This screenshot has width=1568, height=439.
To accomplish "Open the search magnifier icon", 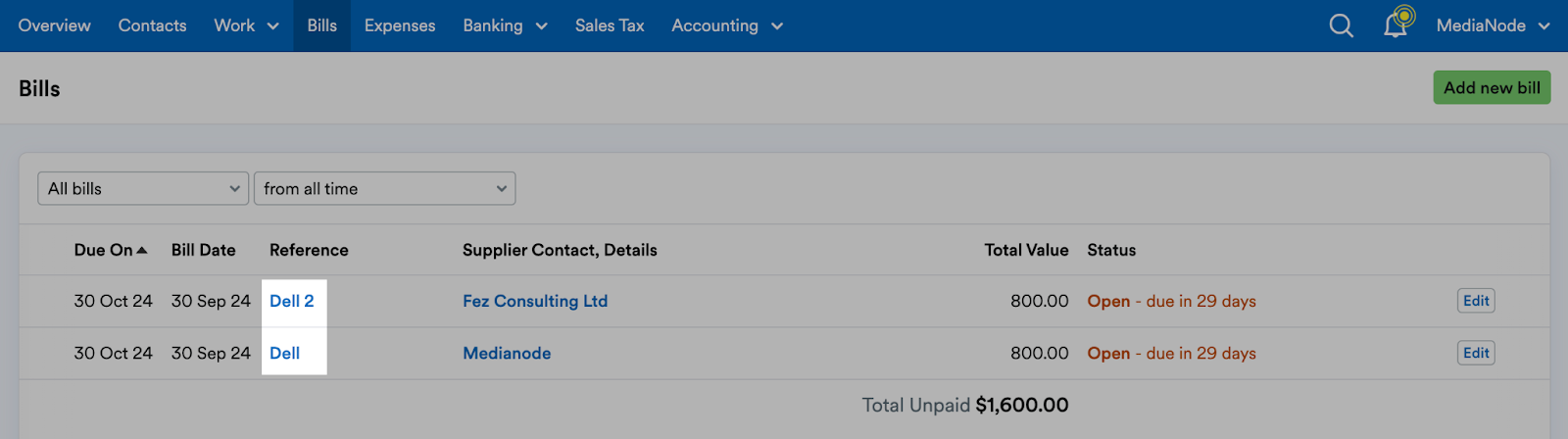I will [x=1341, y=25].
